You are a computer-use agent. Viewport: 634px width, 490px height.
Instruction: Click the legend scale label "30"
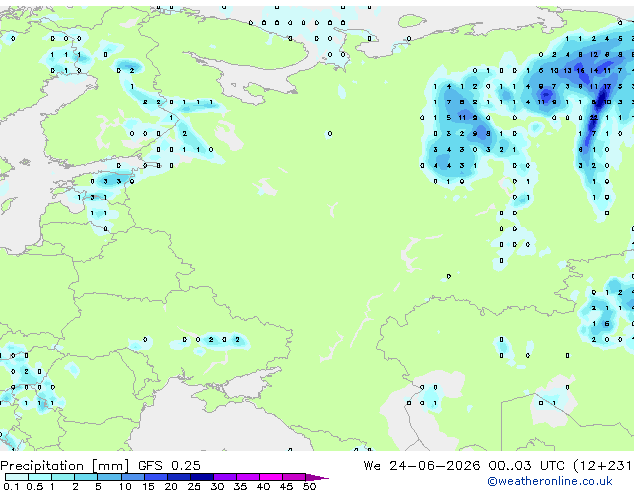[217, 486]
